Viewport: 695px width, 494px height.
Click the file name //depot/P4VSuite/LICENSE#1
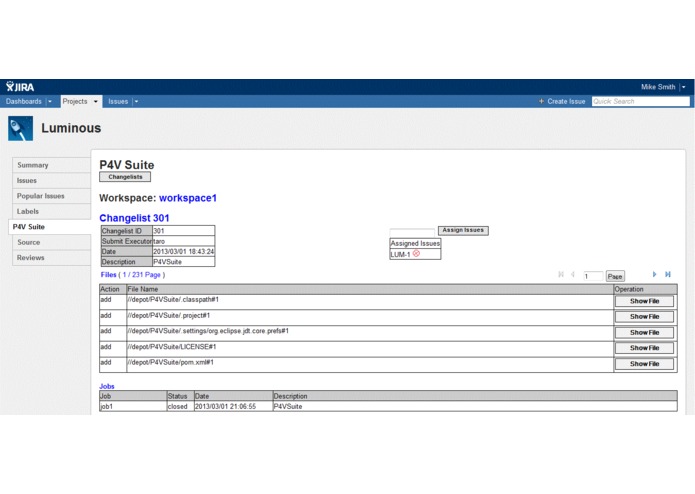click(172, 347)
